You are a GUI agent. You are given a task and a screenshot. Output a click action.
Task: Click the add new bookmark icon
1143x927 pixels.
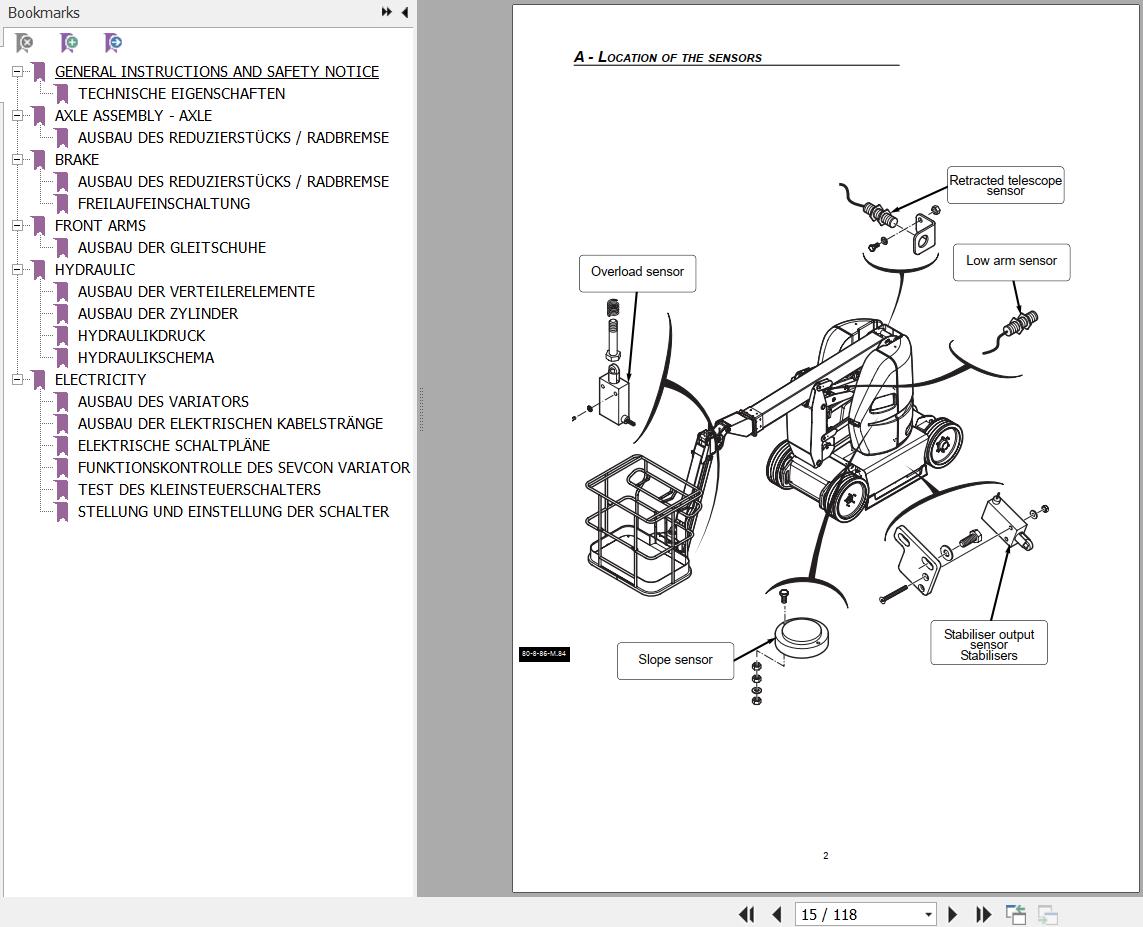click(69, 43)
